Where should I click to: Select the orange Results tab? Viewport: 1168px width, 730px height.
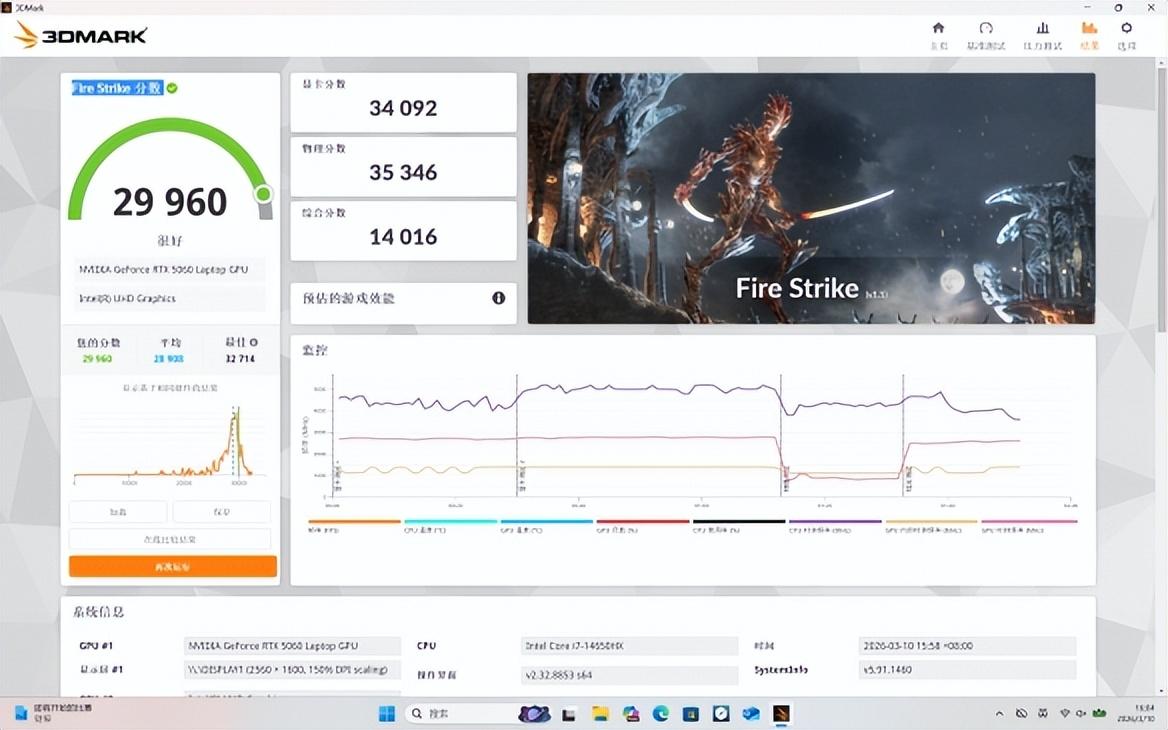[1089, 33]
